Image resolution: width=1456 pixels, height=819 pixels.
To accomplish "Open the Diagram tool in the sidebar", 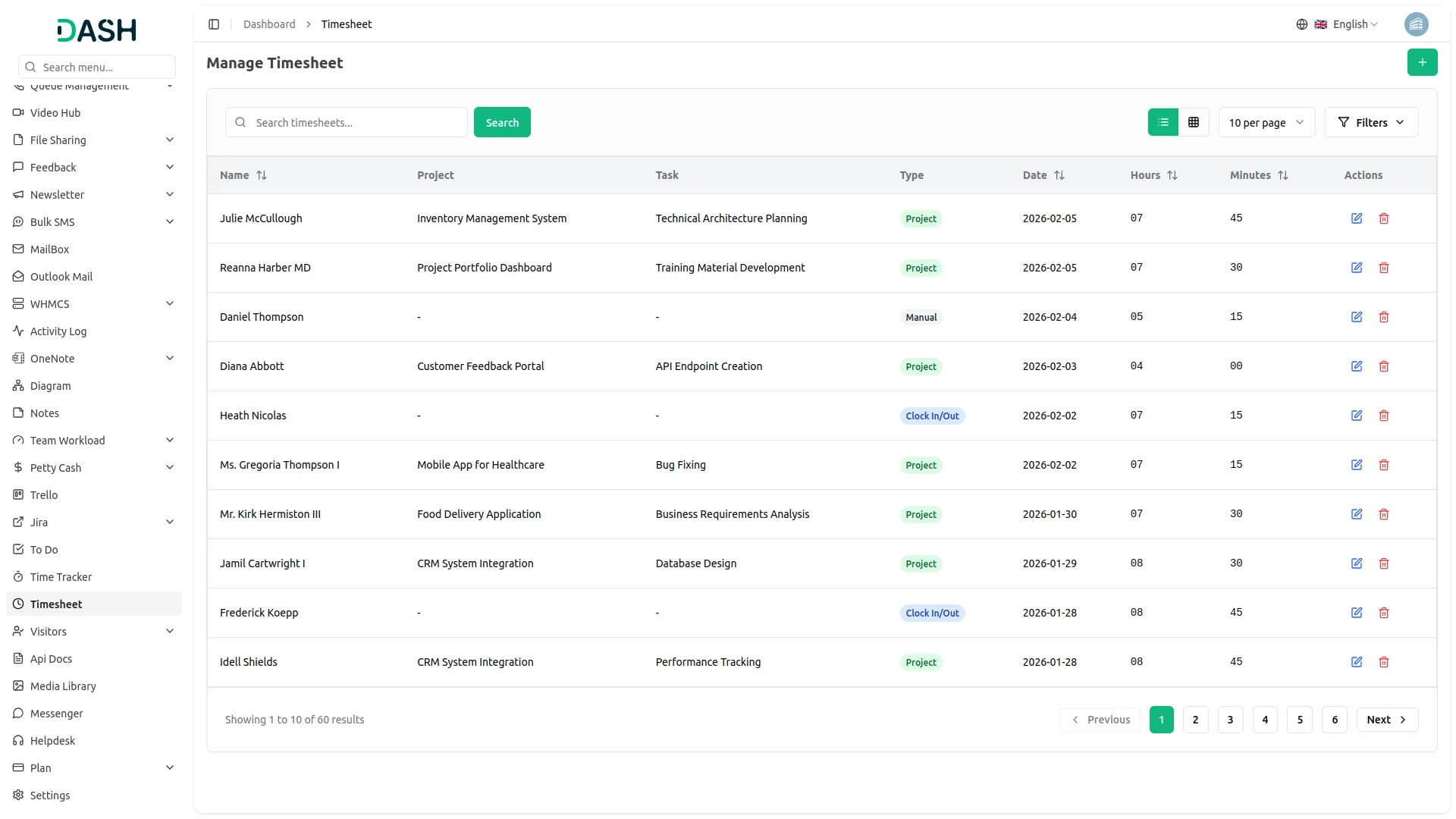I will pos(51,385).
